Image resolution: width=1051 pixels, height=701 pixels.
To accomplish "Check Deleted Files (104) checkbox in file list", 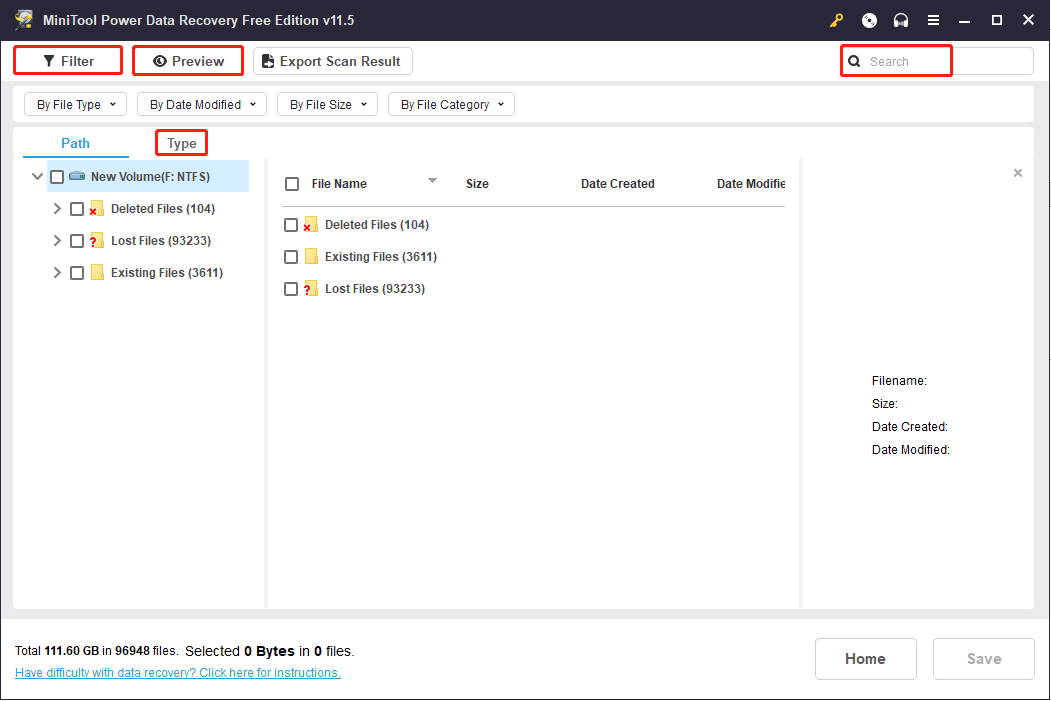I will point(291,225).
